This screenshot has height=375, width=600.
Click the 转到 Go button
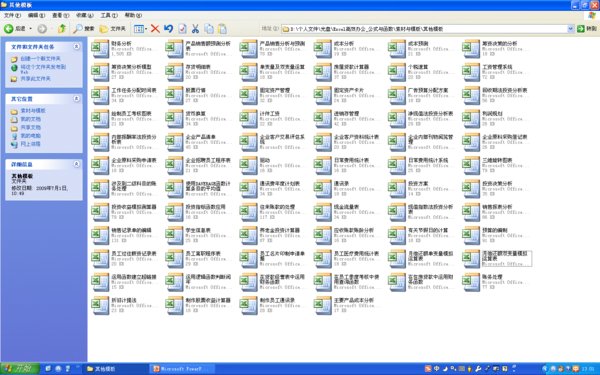tap(587, 29)
